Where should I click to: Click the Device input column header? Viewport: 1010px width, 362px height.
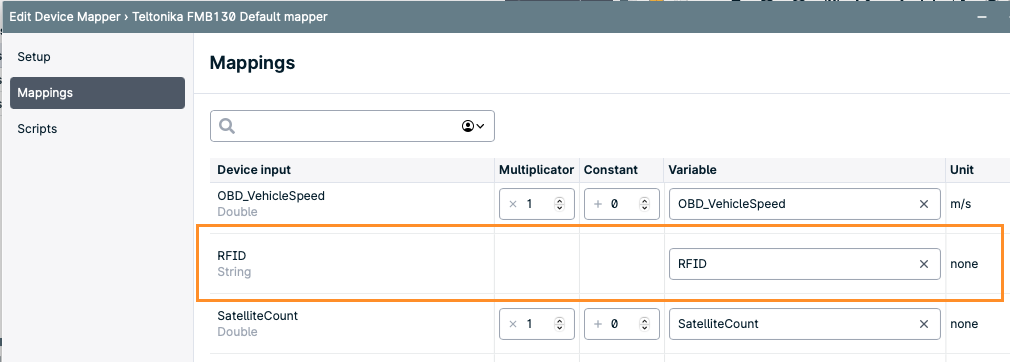click(254, 170)
